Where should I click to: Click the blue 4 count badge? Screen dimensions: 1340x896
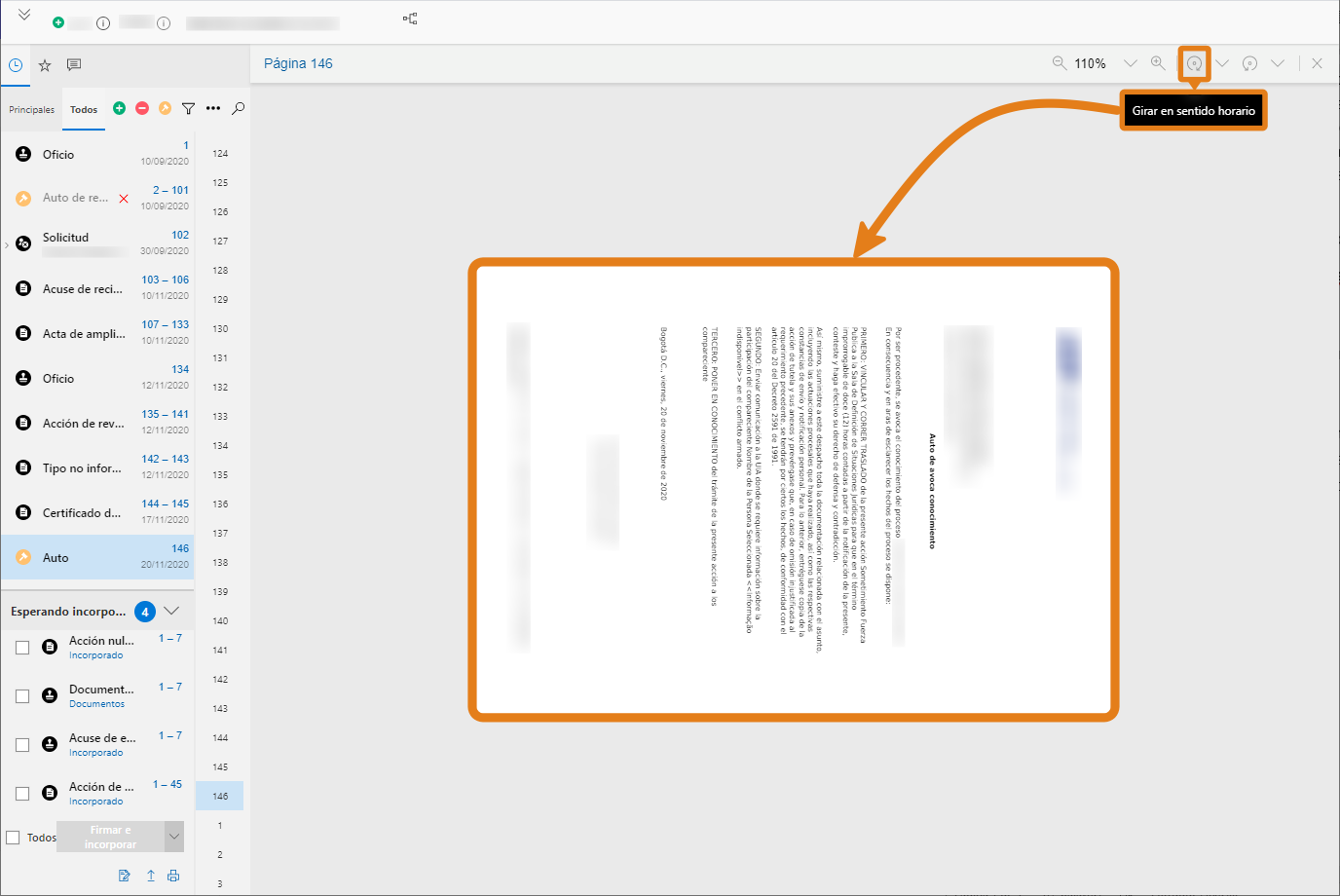coord(145,612)
